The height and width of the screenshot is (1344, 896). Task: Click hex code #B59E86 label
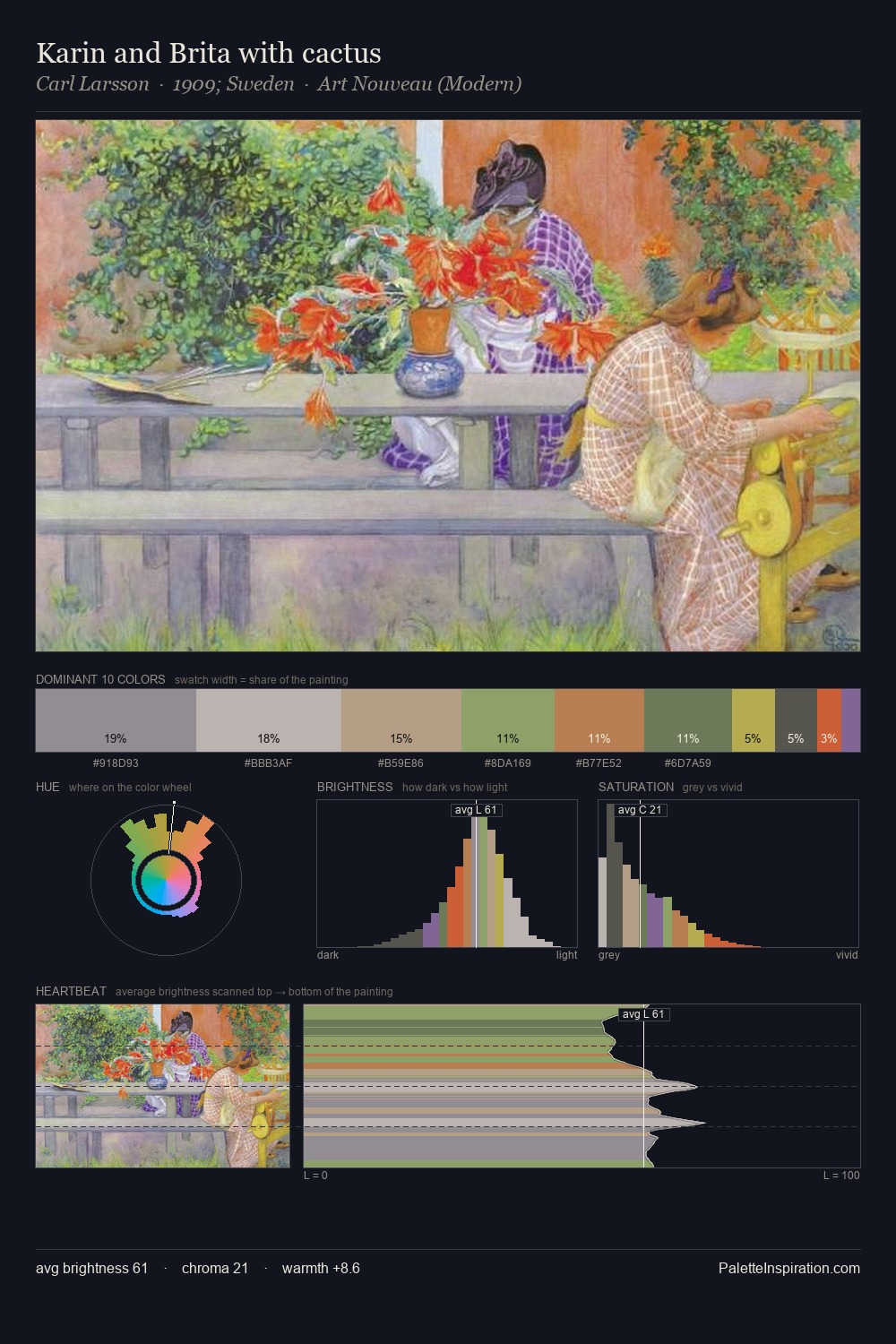click(x=401, y=763)
